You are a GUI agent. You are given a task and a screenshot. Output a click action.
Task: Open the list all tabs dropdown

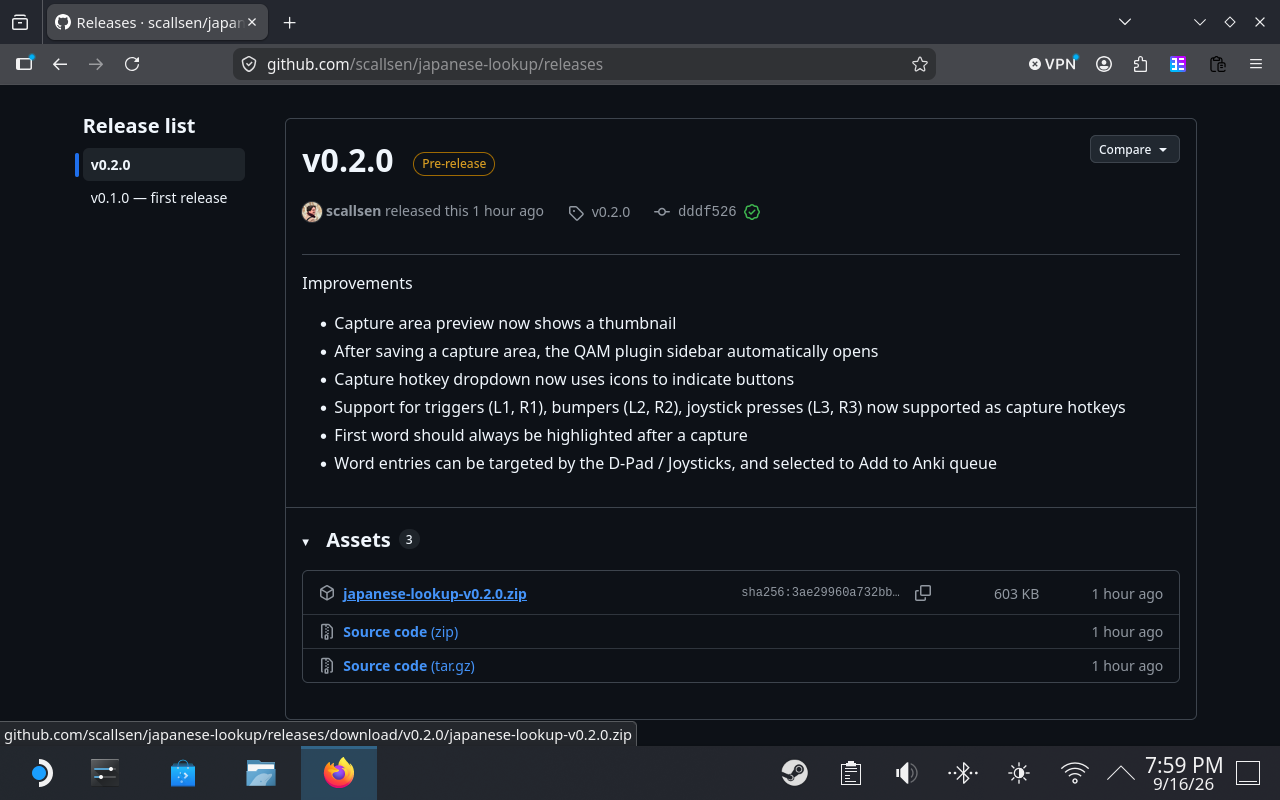tap(1125, 22)
